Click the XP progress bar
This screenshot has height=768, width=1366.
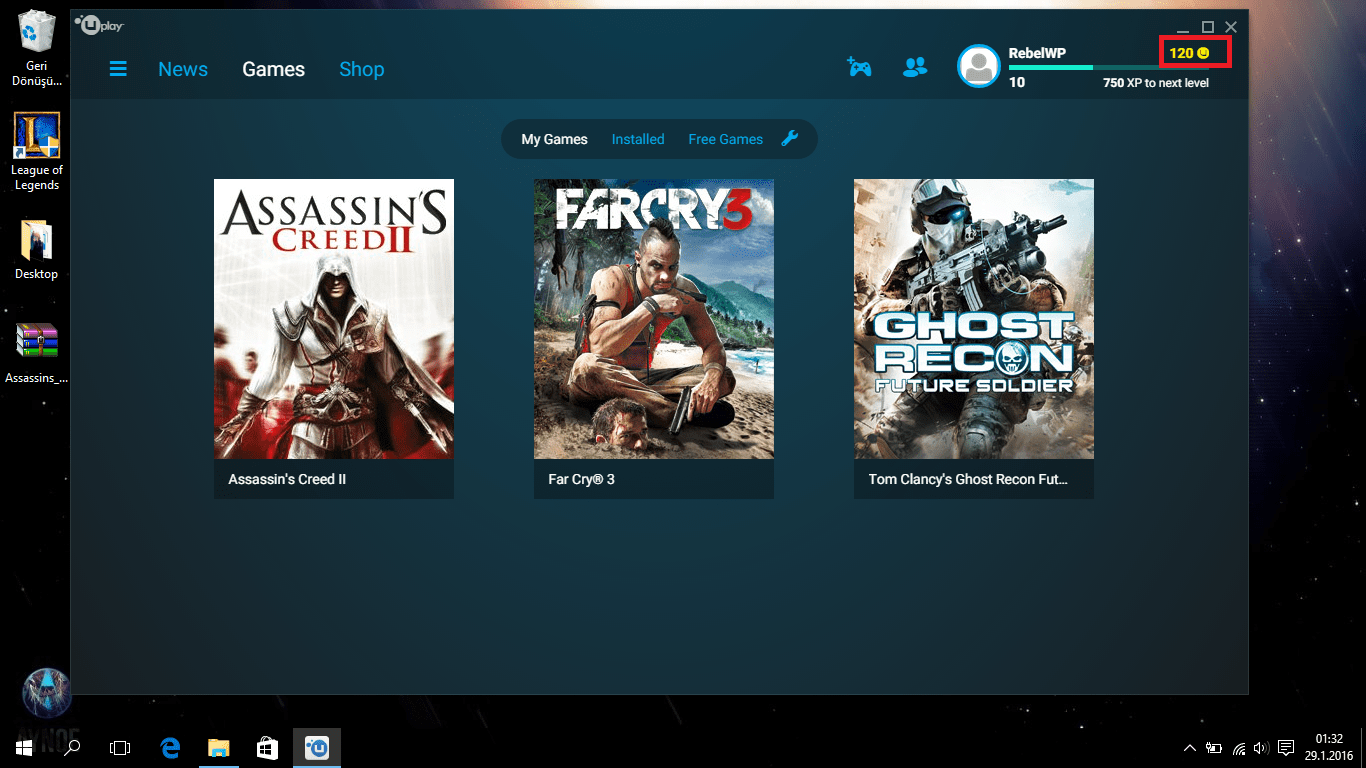1109,67
